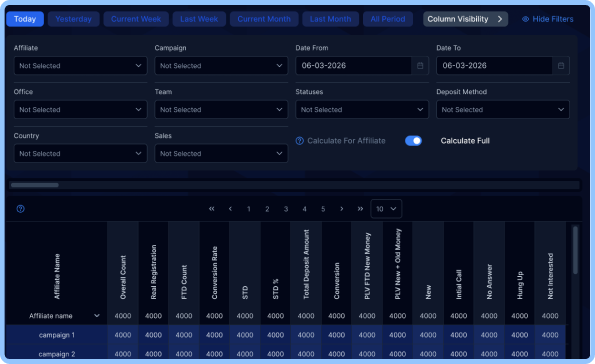Select the Yesterday period tab

point(74,19)
